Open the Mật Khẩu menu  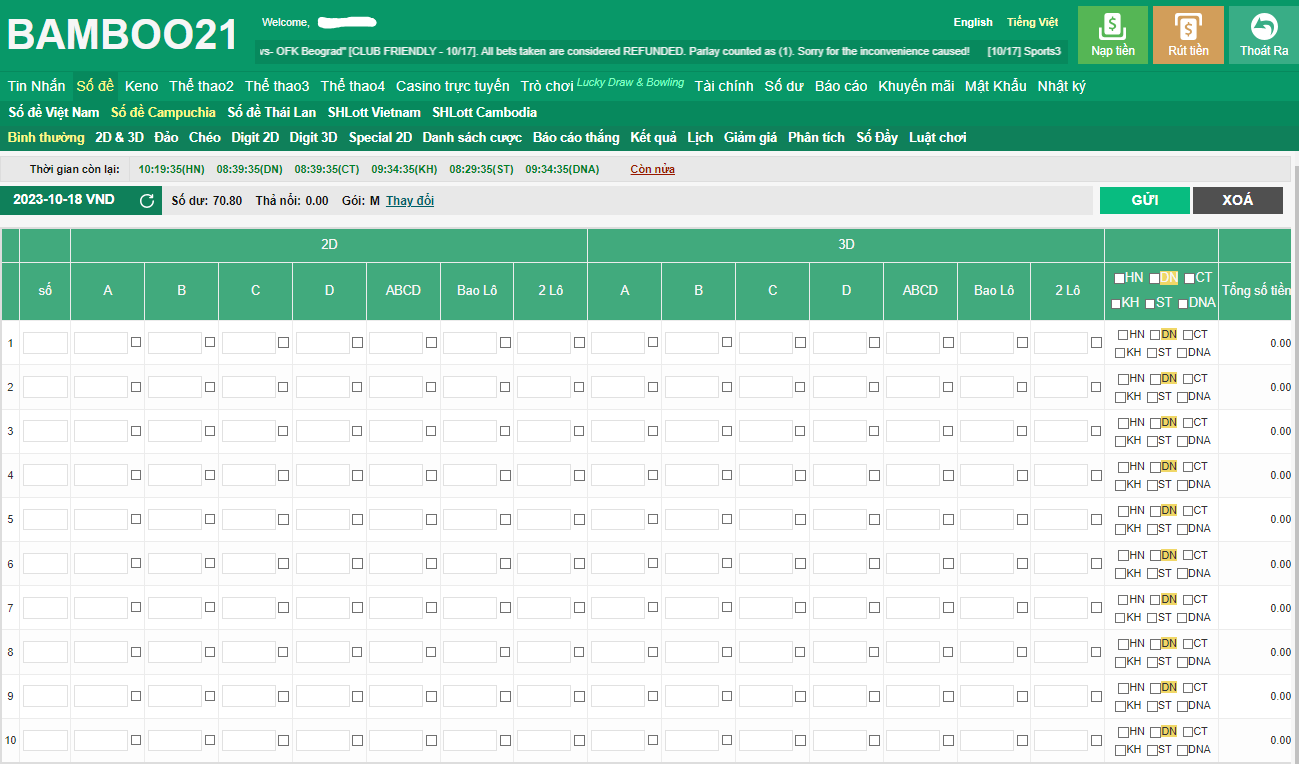[995, 86]
